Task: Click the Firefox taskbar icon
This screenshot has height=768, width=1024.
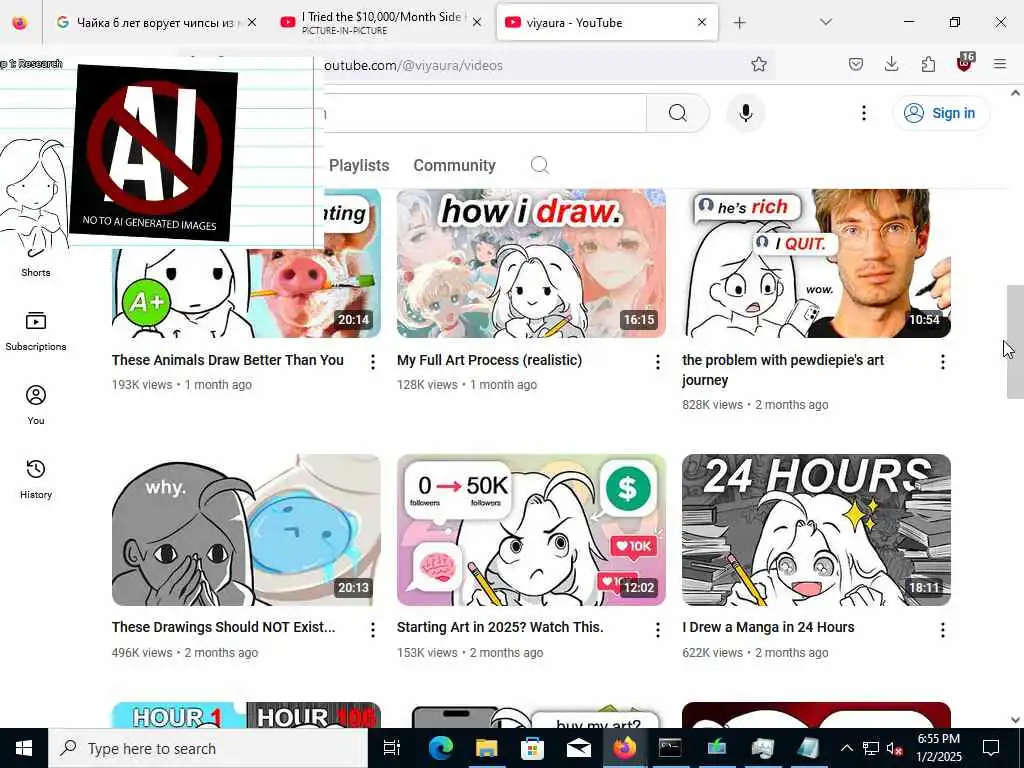Action: 624,748
